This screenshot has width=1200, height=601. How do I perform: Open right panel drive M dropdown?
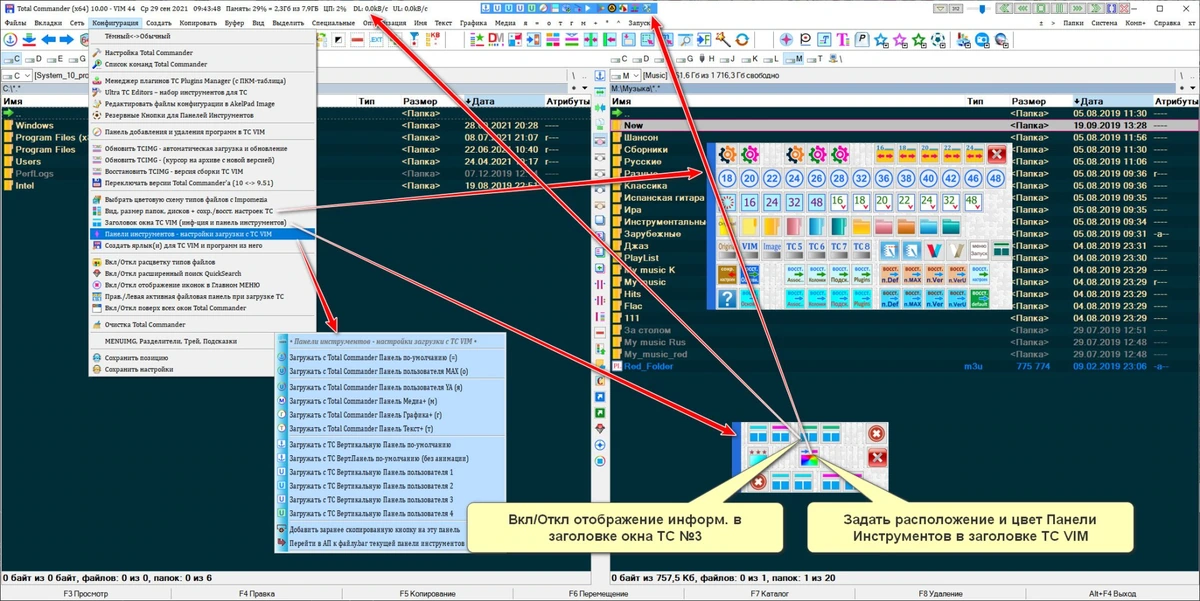point(624,75)
